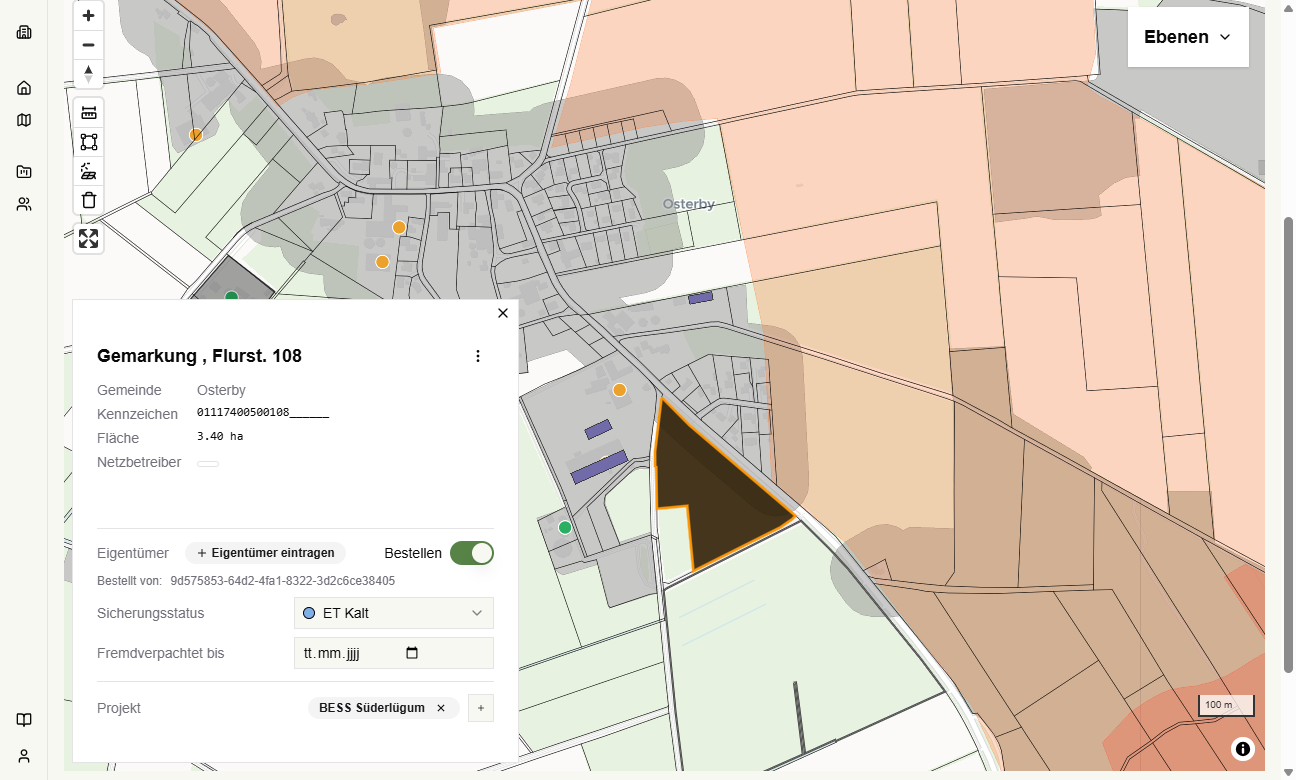Toggle the Bestellen switch off

tap(472, 553)
